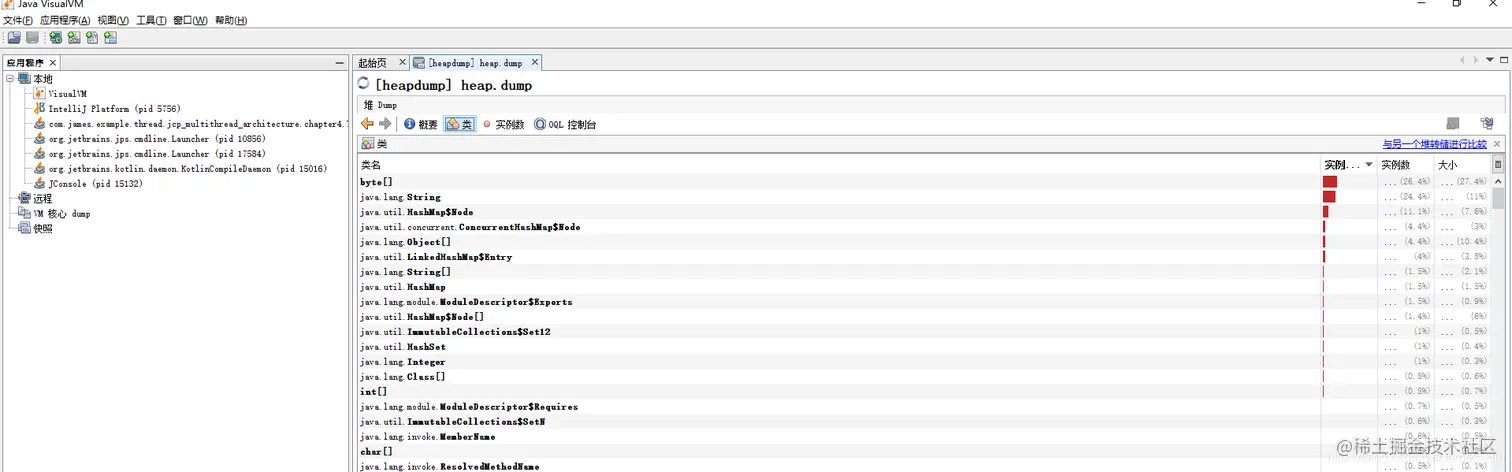Viewport: 1512px width, 472px height.
Task: Click the 本地 computer icon
Action: pos(25,78)
